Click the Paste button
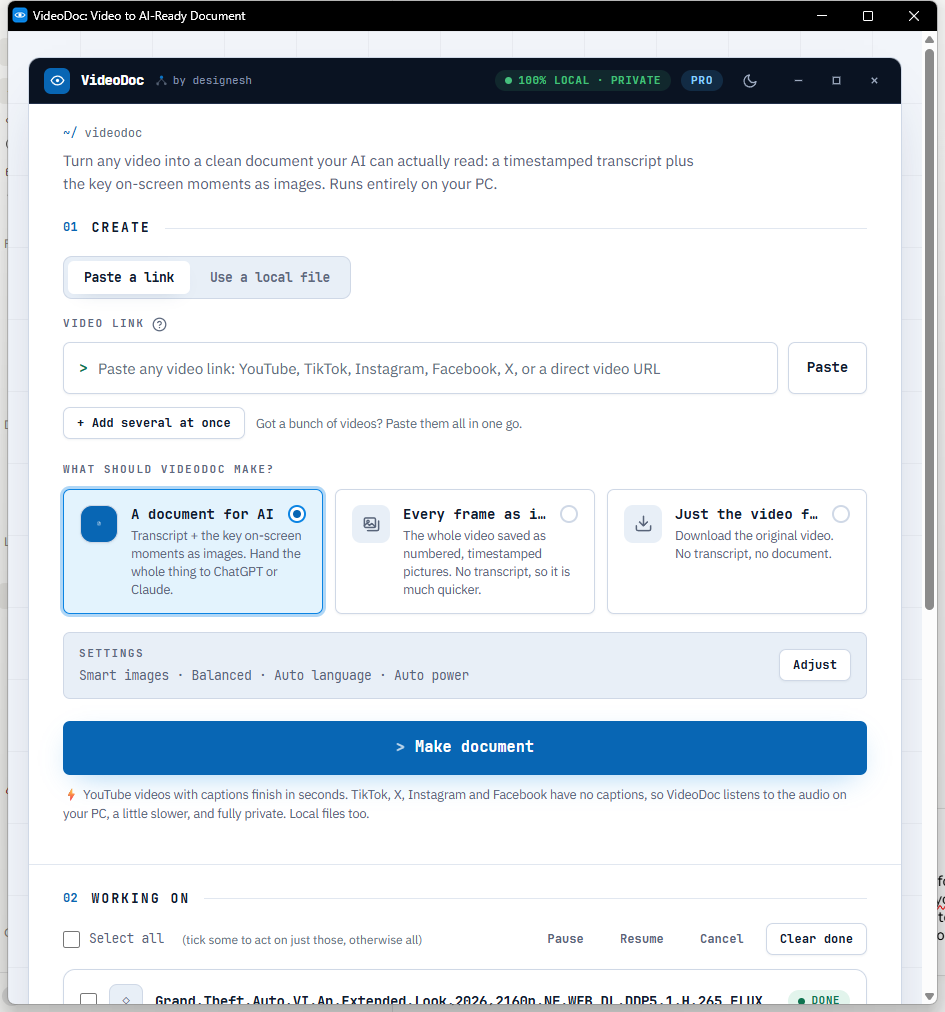Screen dimensions: 945x1012 pyautogui.click(x=827, y=368)
